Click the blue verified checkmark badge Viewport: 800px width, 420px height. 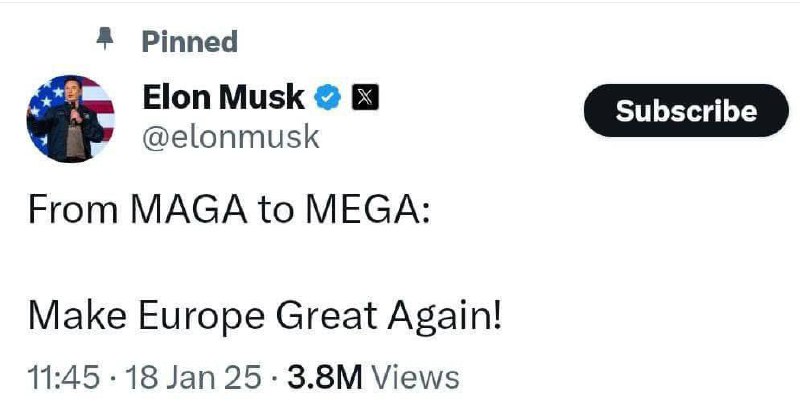[x=327, y=97]
